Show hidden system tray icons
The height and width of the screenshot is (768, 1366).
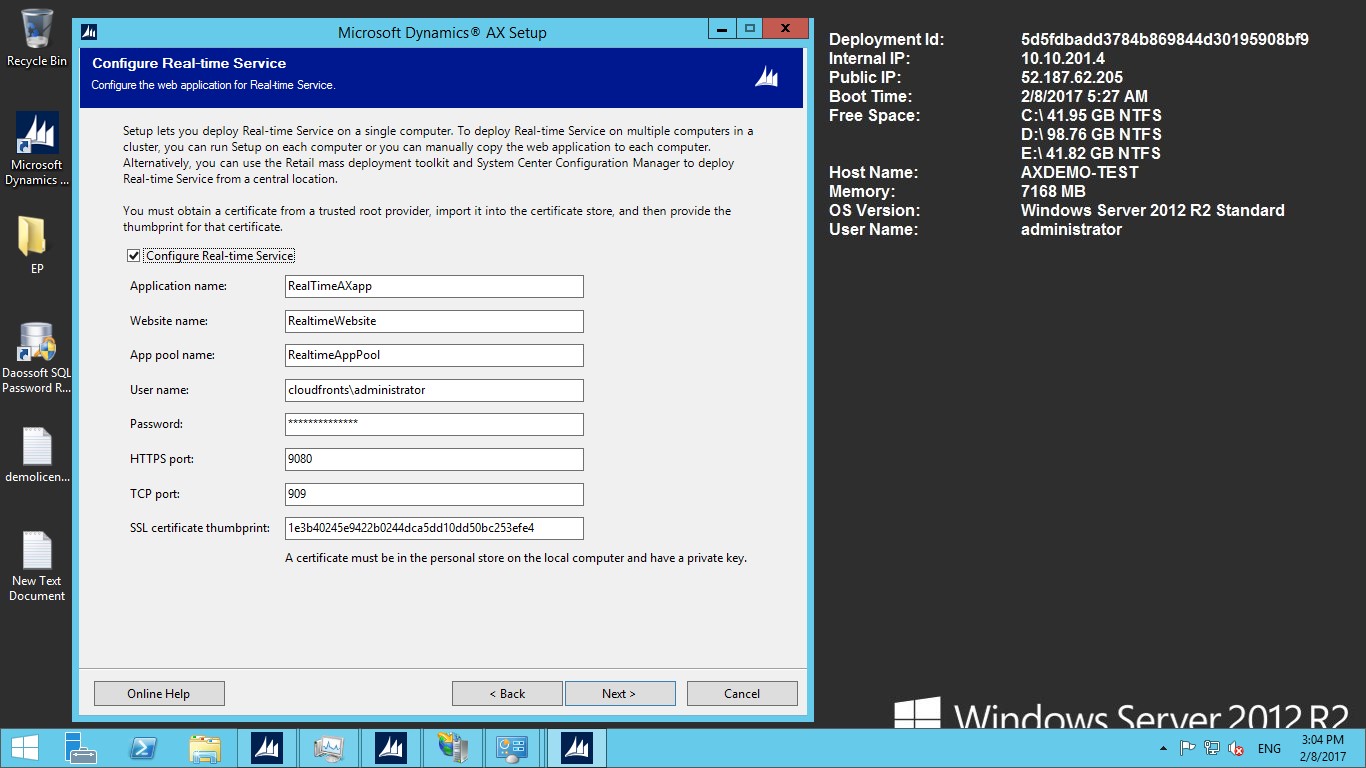click(x=1162, y=748)
